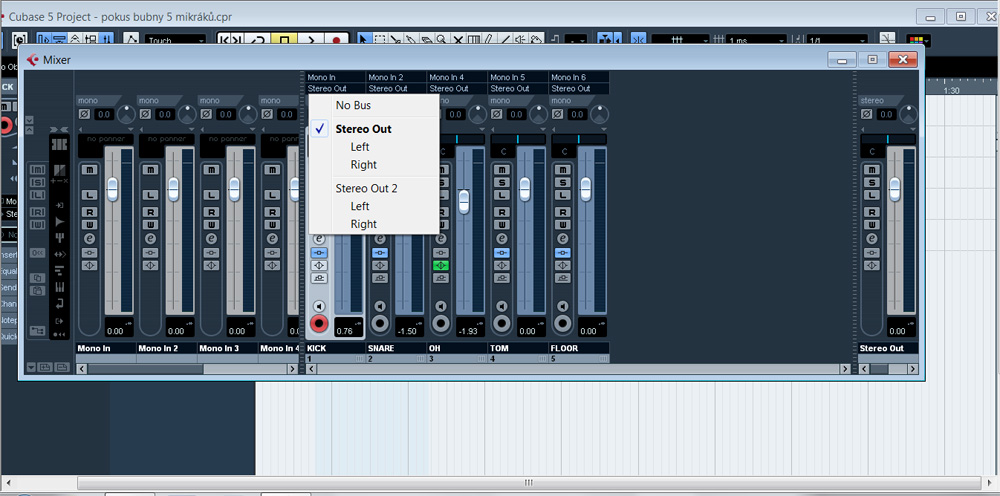Toggle the green sends-bypass button on OH channel
Image resolution: width=1000 pixels, height=496 pixels.
point(441,266)
